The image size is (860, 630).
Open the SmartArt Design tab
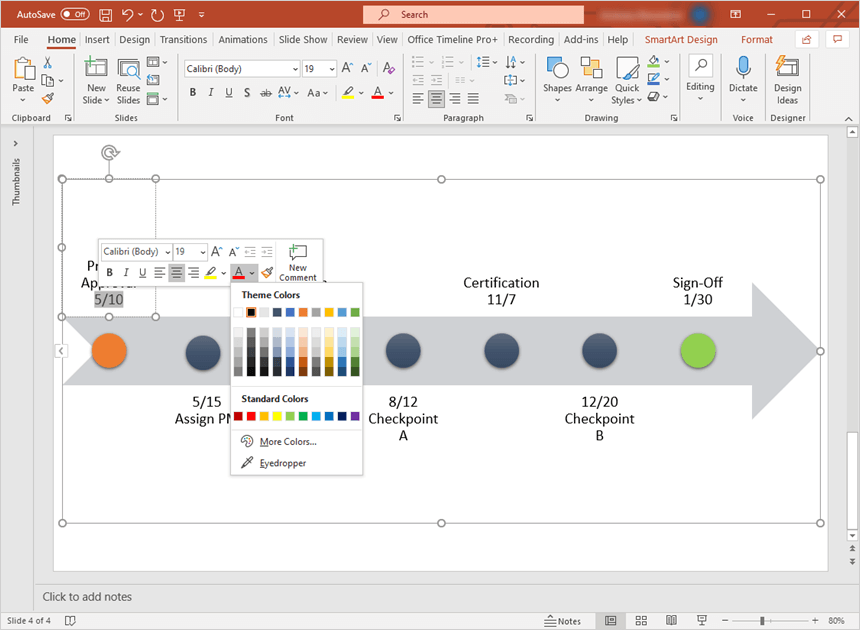point(680,39)
